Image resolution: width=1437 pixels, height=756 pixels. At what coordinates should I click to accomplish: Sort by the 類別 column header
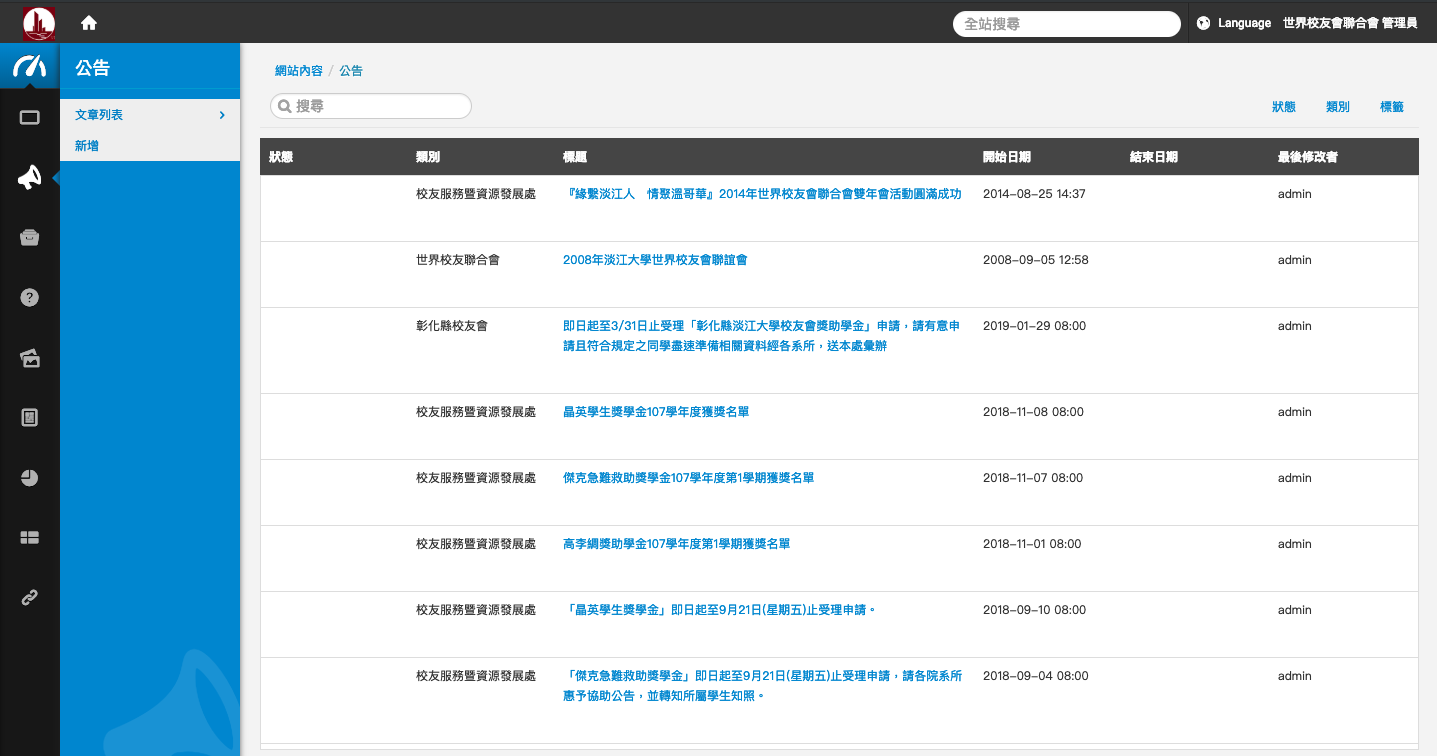pyautogui.click(x=428, y=157)
